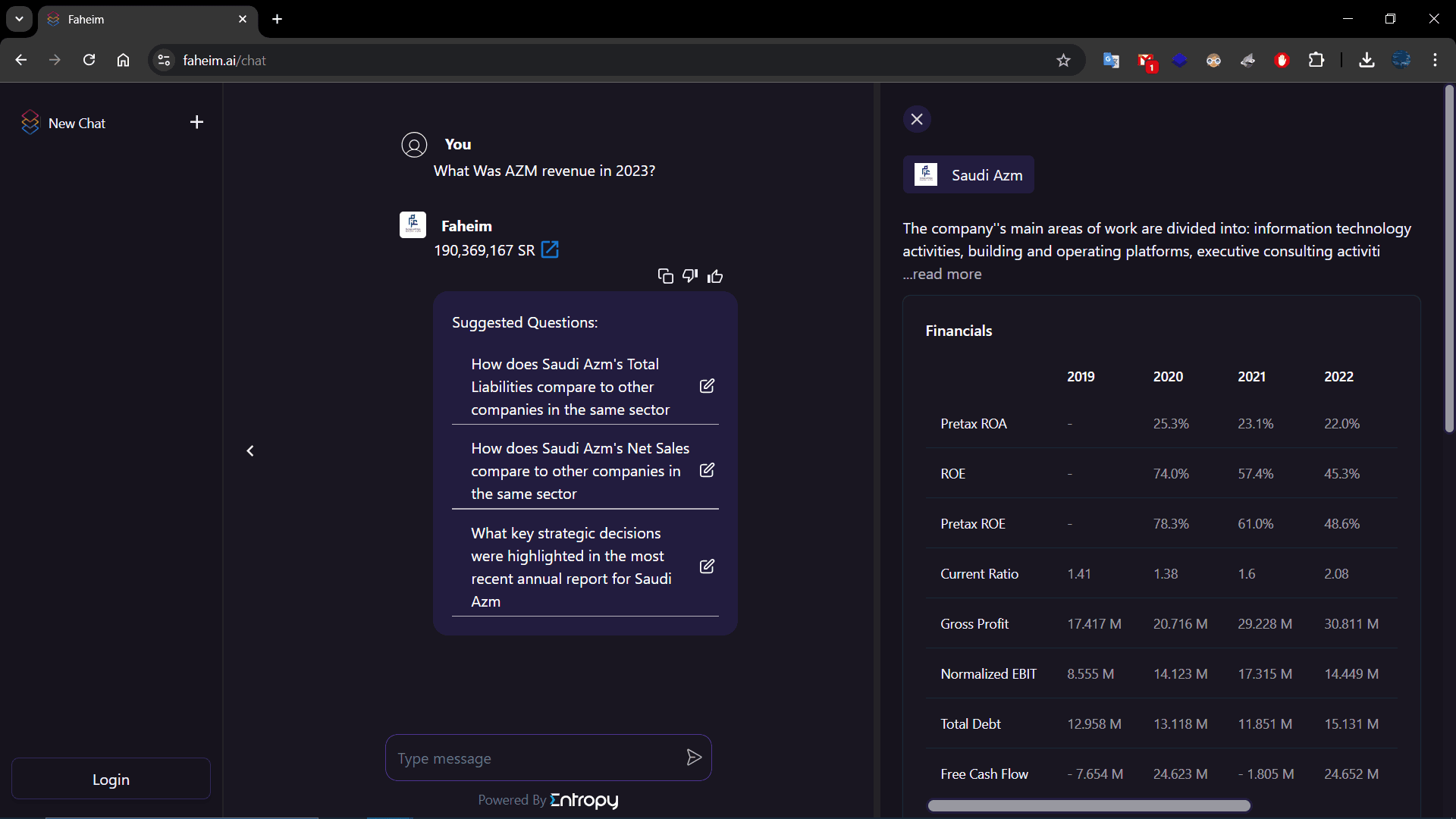Click the financials table horizontal scrollbar
This screenshot has height=819, width=1456.
(x=1089, y=805)
